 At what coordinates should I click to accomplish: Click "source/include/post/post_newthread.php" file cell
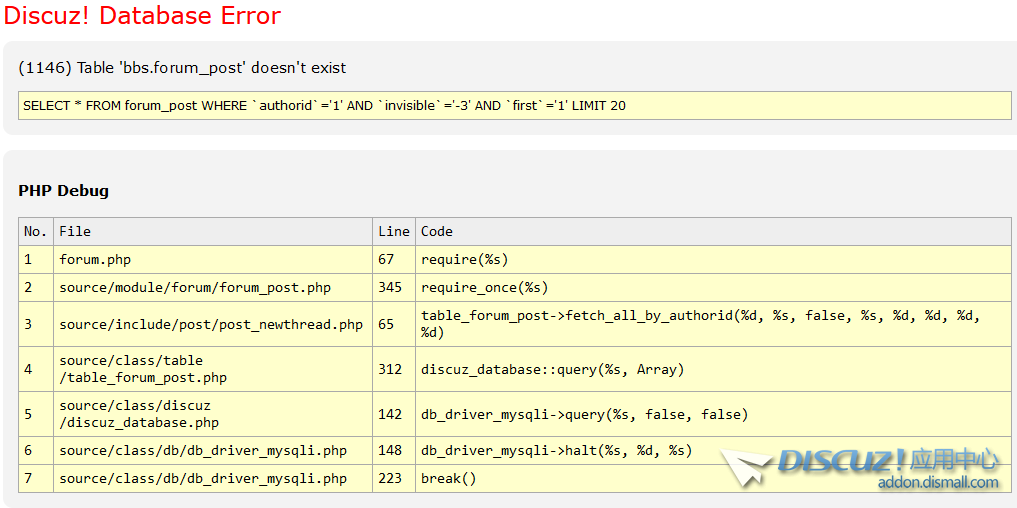point(213,324)
